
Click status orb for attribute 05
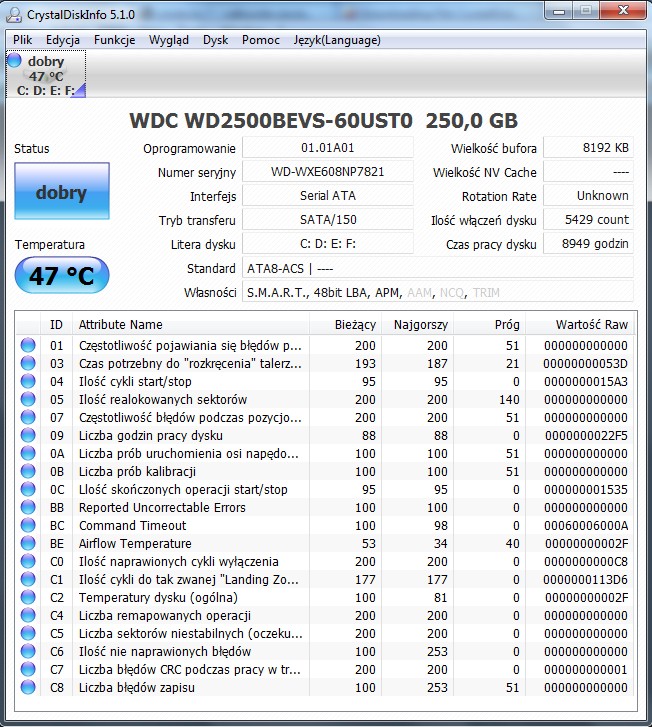pyautogui.click(x=28, y=399)
